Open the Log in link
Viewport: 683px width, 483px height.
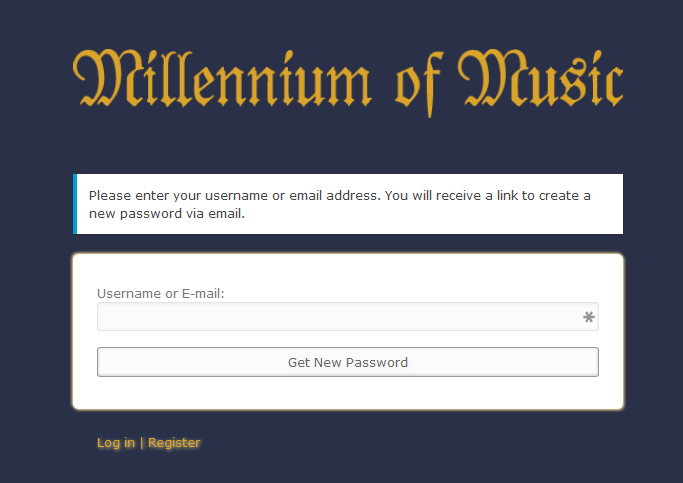coord(116,443)
